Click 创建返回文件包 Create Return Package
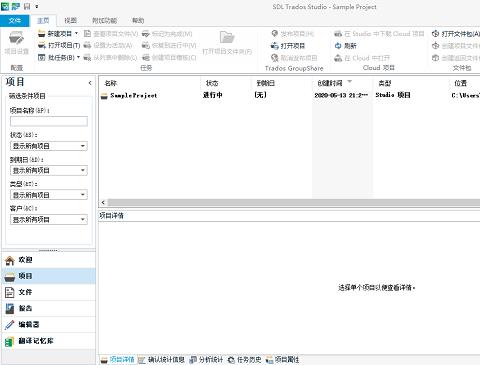The height and width of the screenshot is (365, 480). pos(456,58)
